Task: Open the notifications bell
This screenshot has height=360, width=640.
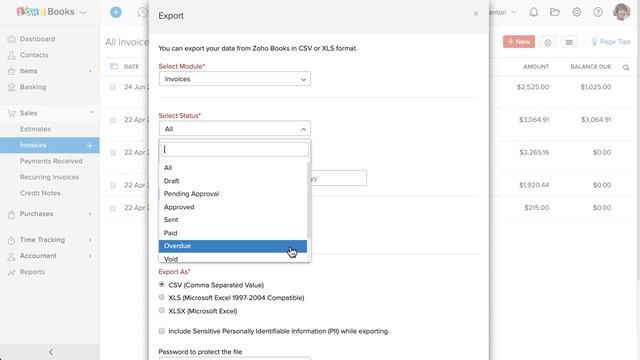Action: pos(533,12)
